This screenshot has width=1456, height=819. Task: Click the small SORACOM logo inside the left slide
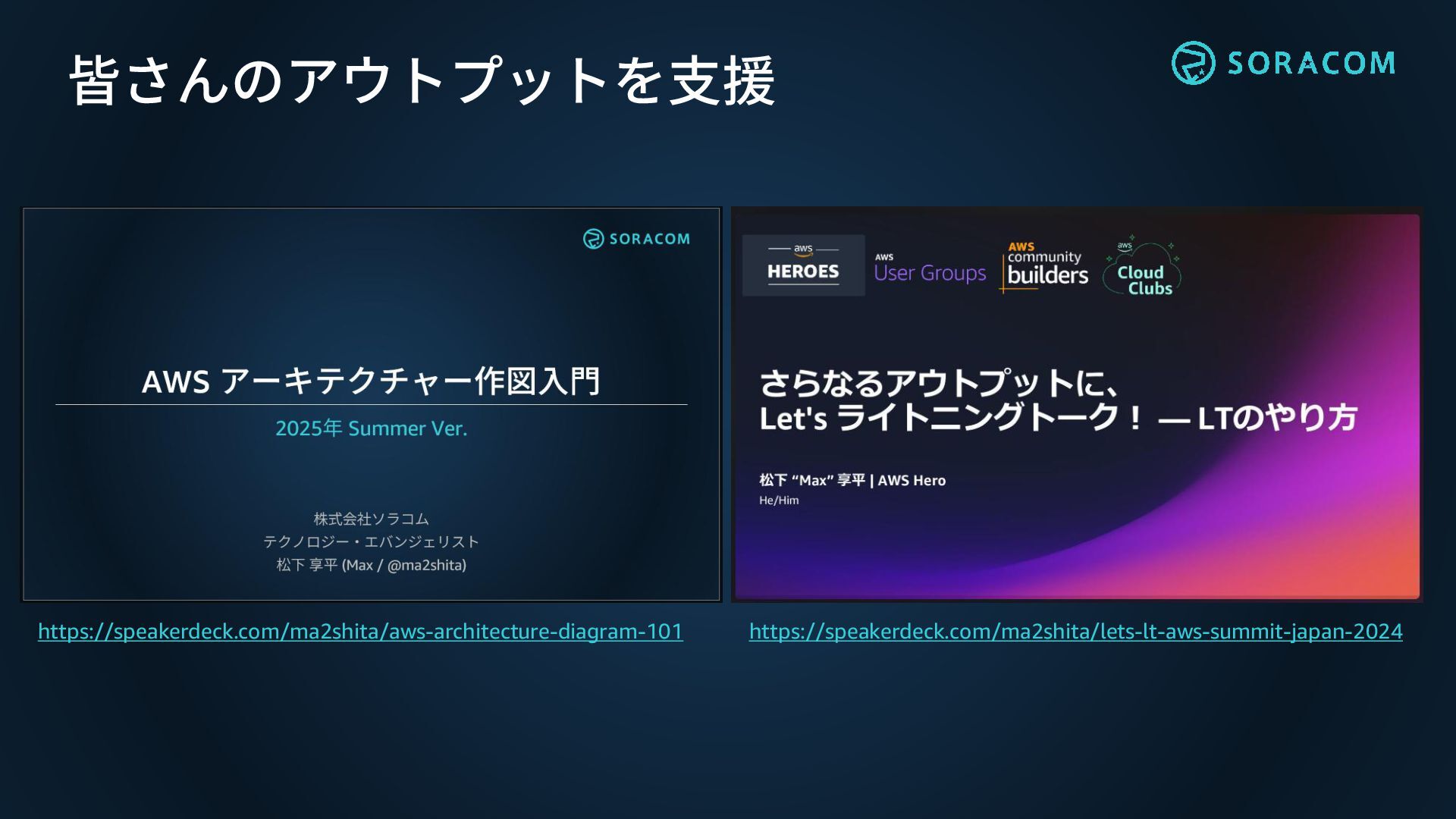(x=636, y=239)
